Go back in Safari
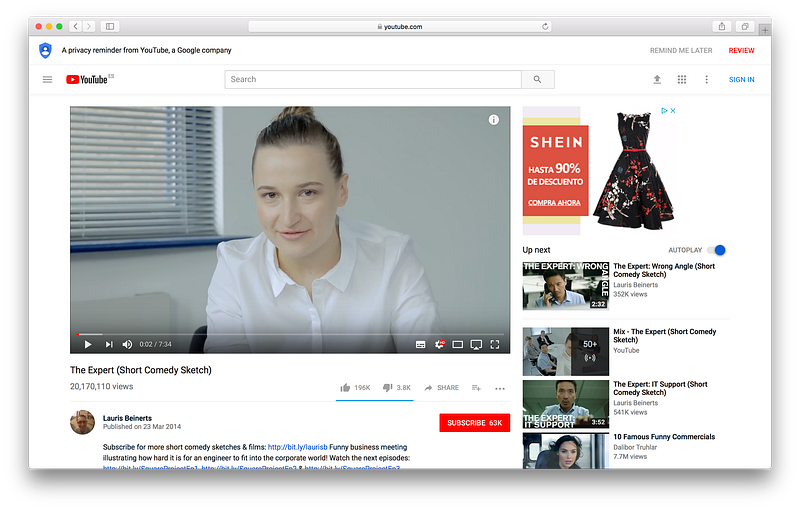The height and width of the screenshot is (510, 800). 76,27
